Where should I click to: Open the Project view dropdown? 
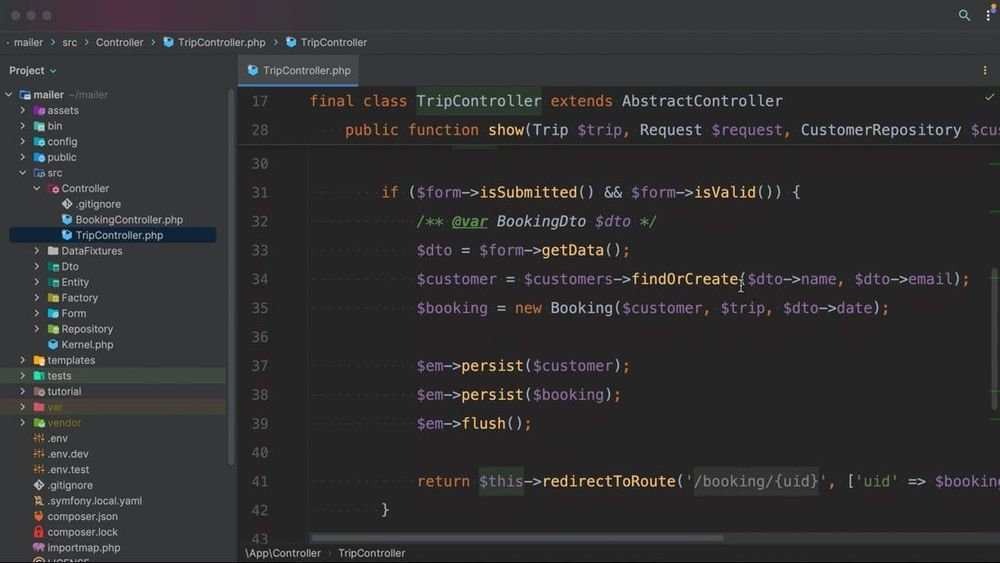(x=33, y=70)
